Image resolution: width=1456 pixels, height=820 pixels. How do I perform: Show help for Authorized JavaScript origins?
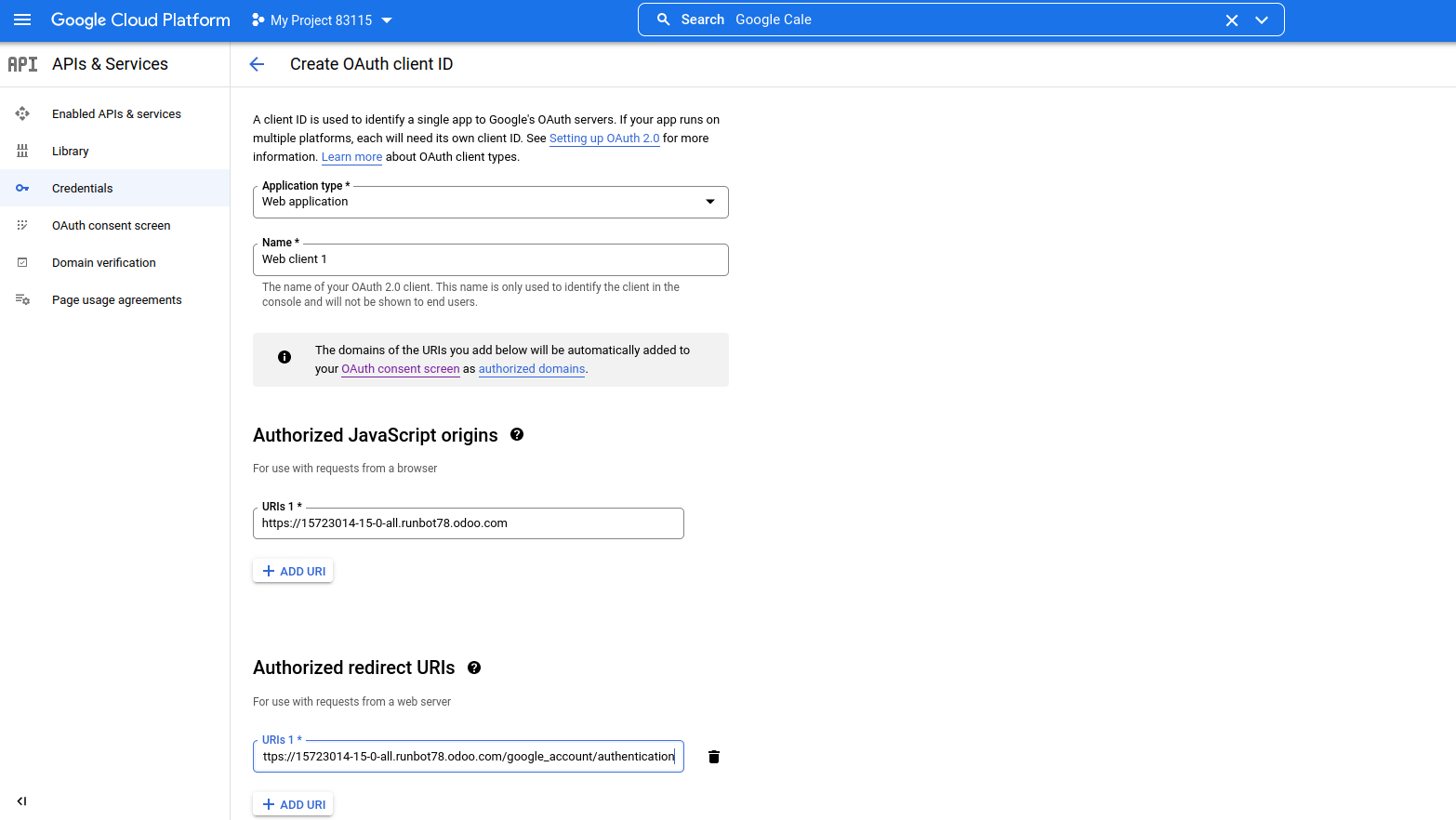517,434
